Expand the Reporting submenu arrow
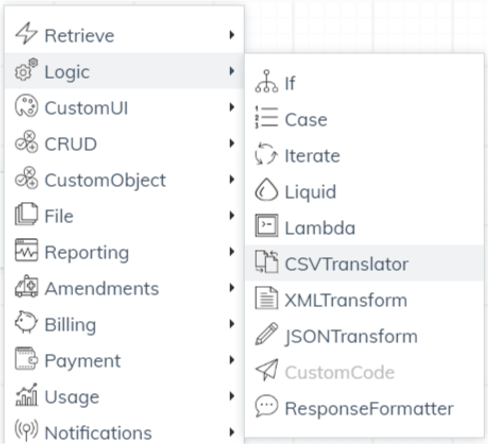488x444 pixels. (x=232, y=252)
